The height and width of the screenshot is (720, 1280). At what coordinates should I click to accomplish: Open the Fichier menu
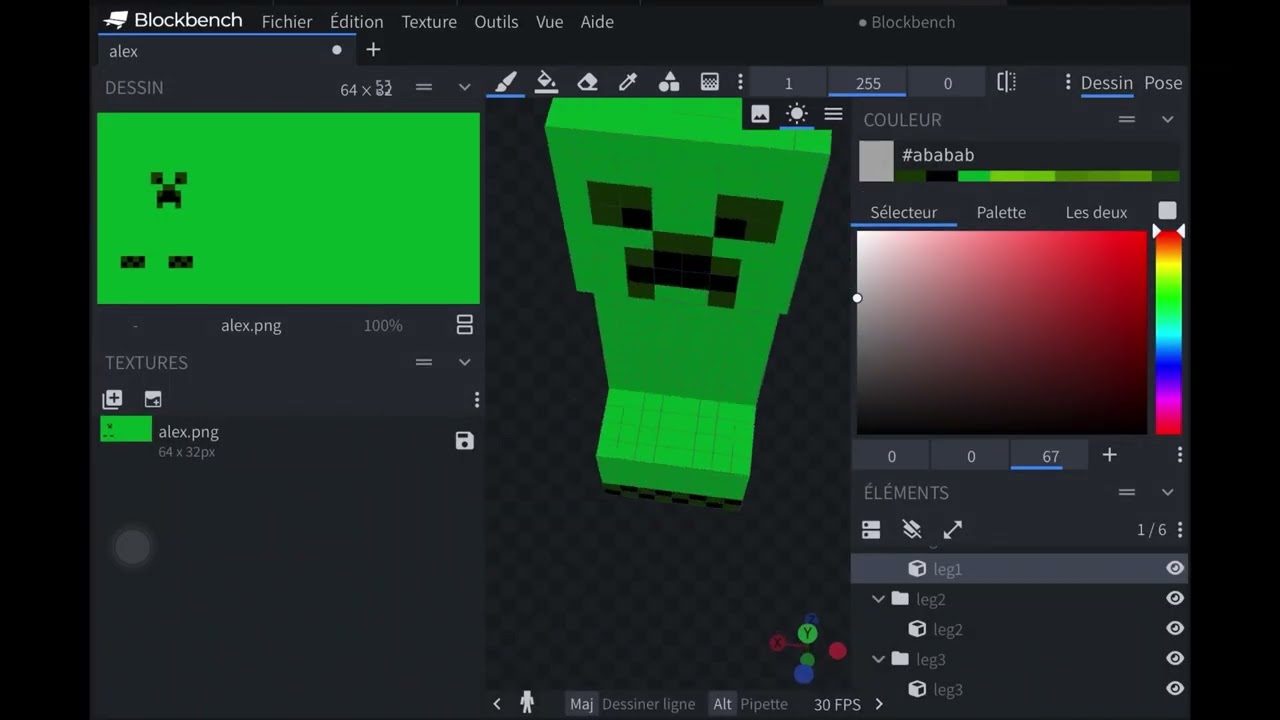pyautogui.click(x=287, y=21)
